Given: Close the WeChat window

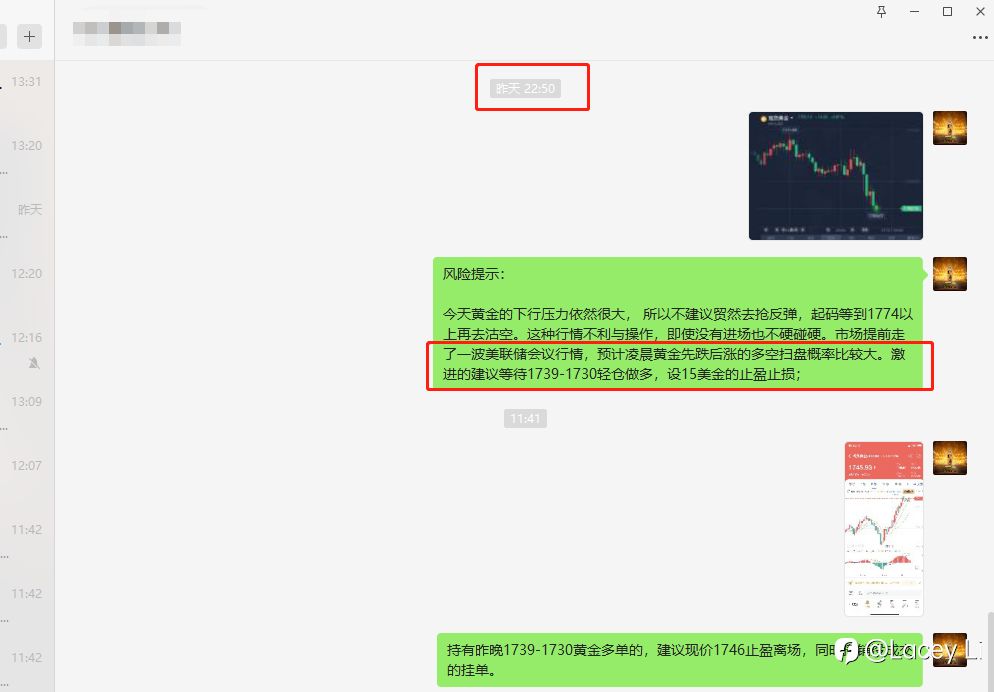Looking at the screenshot, I should click(980, 11).
